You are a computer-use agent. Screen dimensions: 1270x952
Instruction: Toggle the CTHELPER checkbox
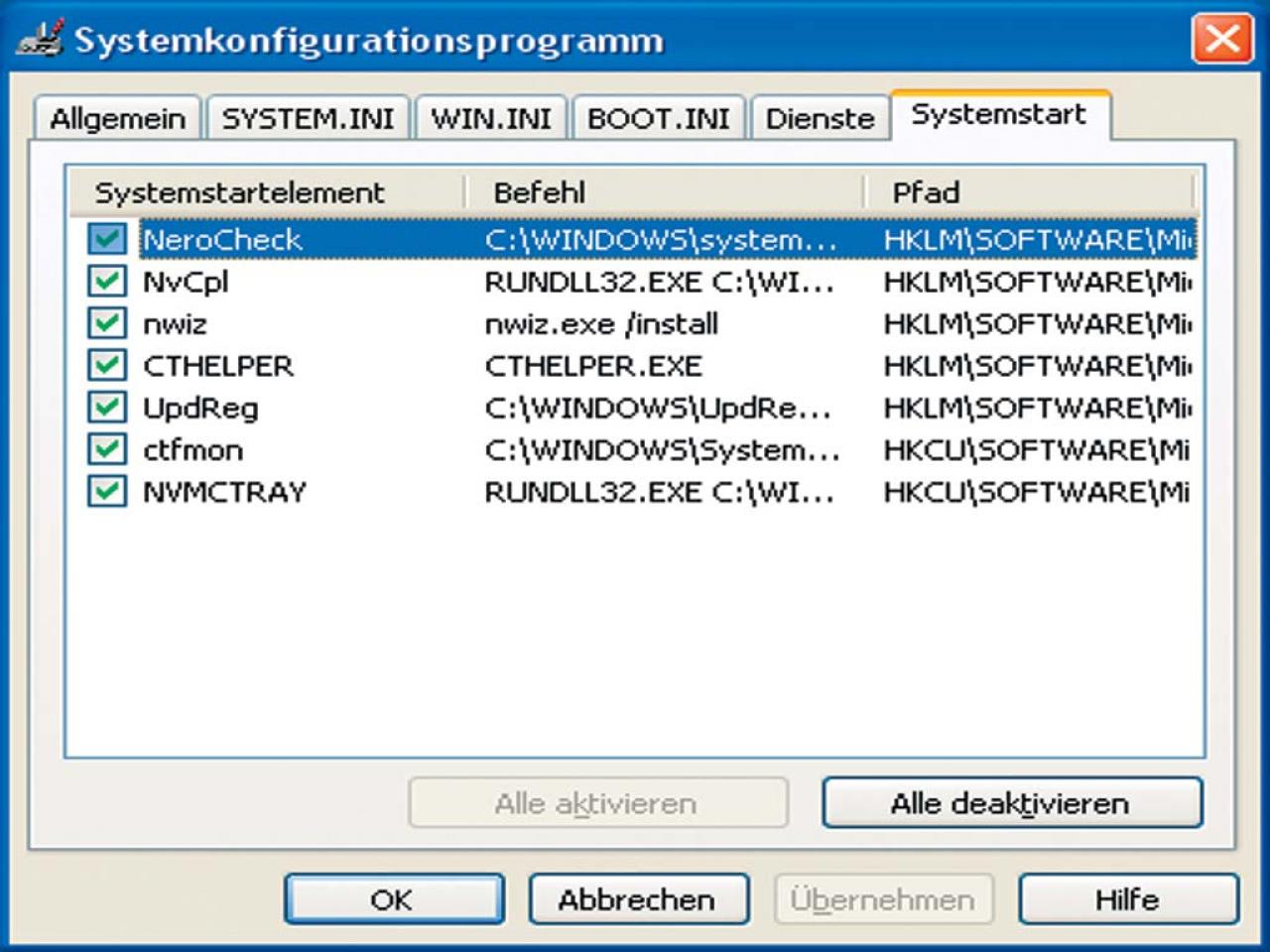click(x=107, y=366)
